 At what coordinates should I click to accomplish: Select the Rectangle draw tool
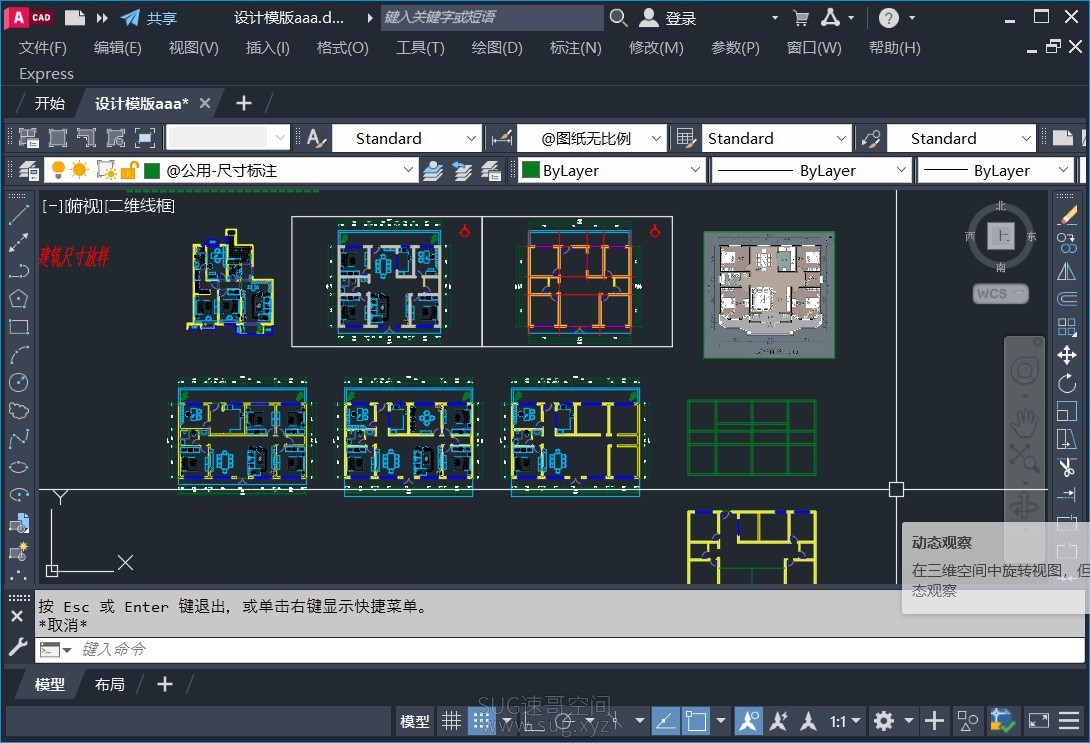[x=19, y=327]
